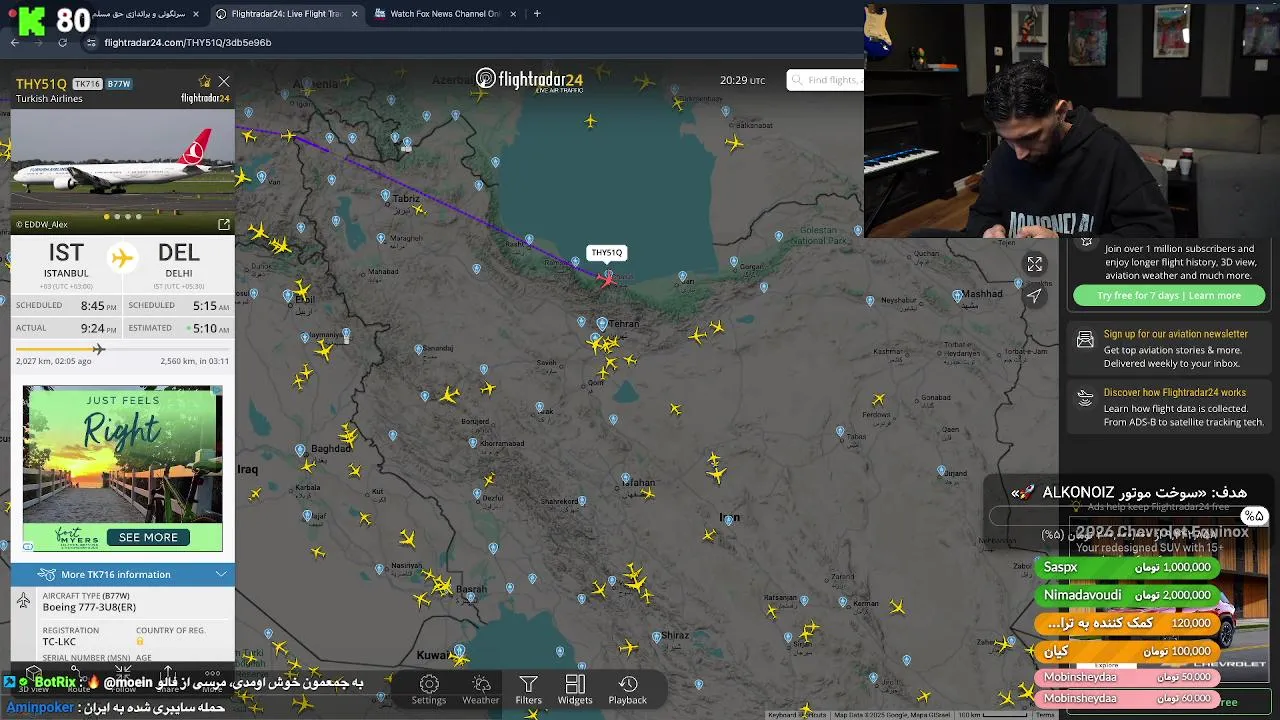Viewport: 1280px width, 720px height.
Task: Click the browser back arrow
Action: (14, 43)
